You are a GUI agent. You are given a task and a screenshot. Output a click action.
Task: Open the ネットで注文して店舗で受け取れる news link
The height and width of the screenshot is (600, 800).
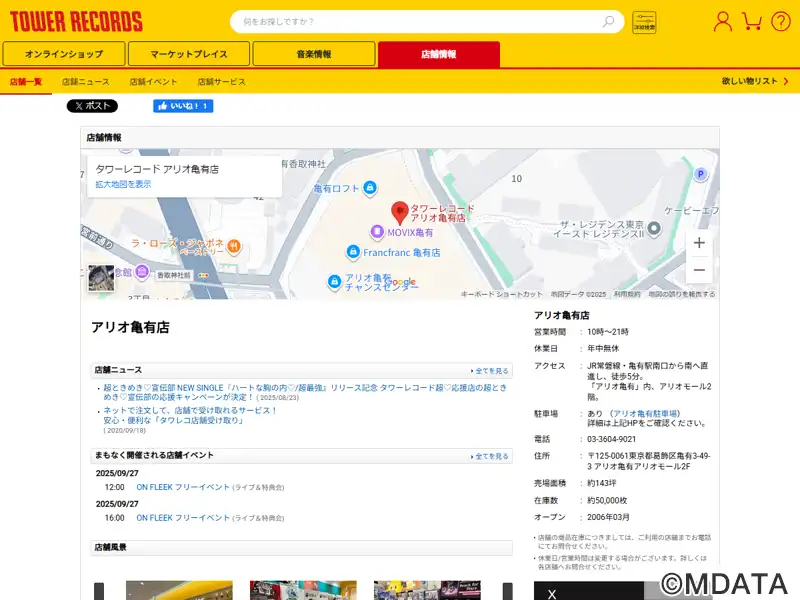click(x=190, y=415)
